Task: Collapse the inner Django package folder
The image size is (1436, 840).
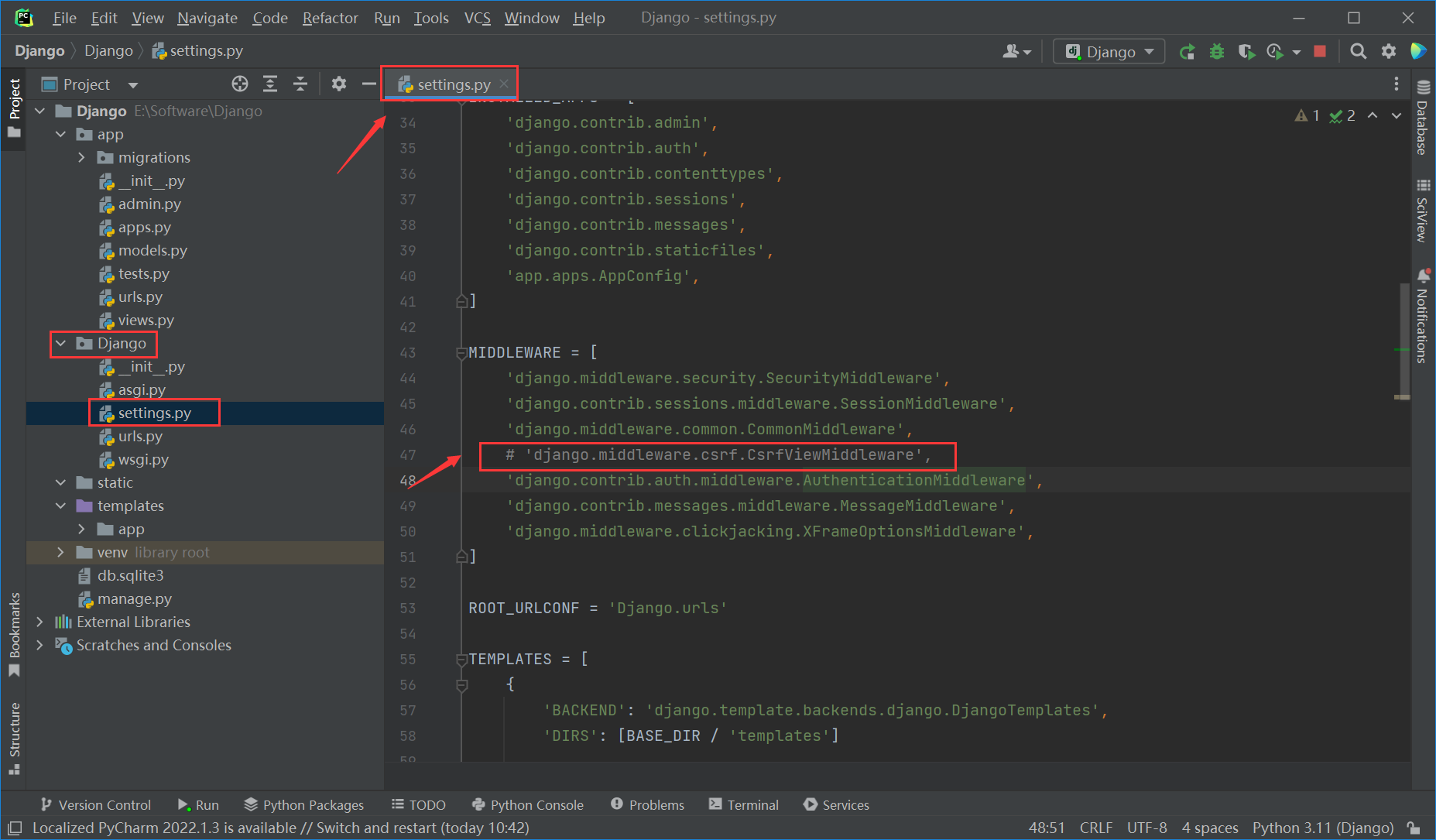Action: 61,343
